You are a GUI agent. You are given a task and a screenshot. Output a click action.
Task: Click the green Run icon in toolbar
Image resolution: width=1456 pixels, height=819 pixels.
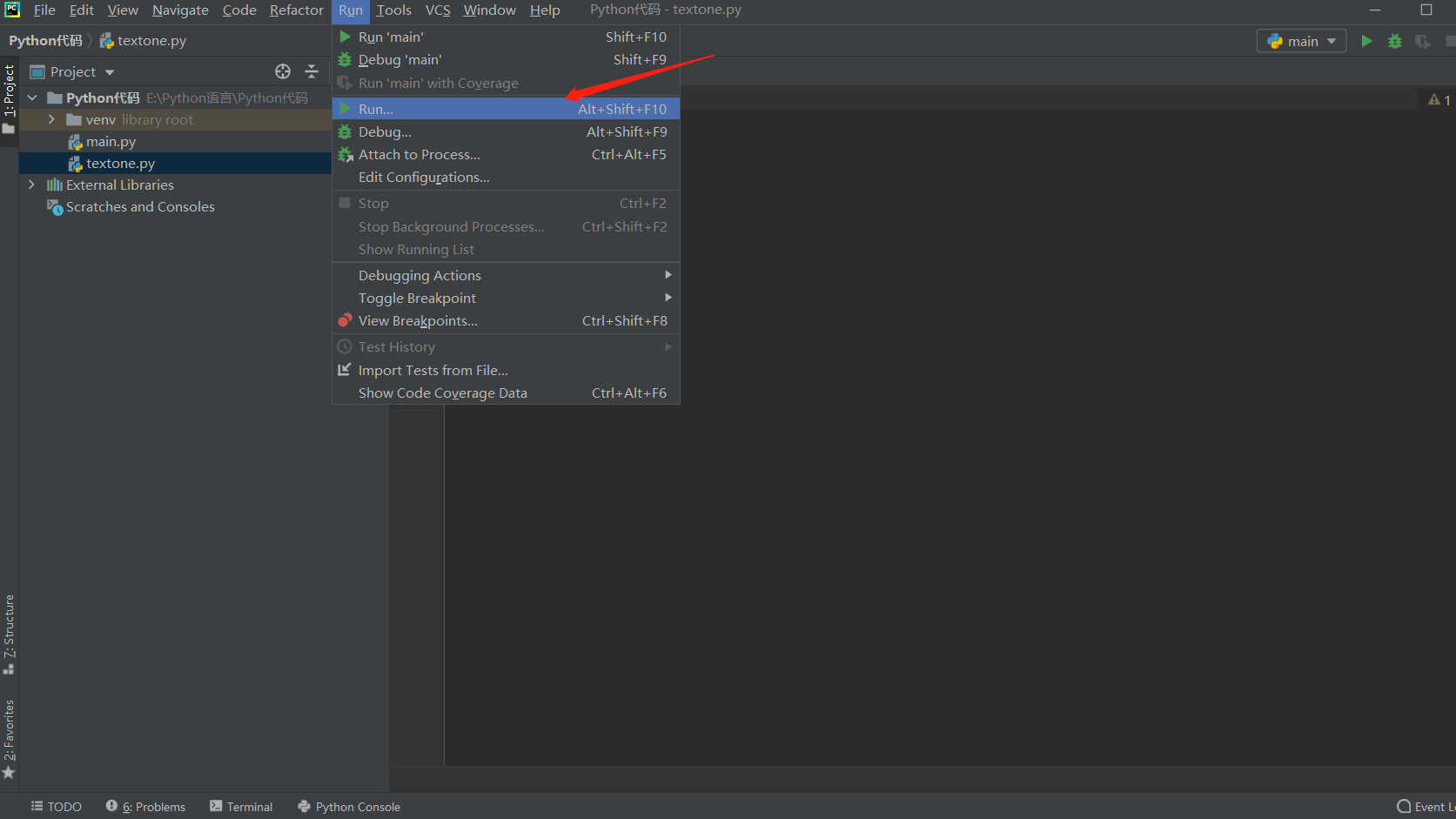pyautogui.click(x=1366, y=41)
